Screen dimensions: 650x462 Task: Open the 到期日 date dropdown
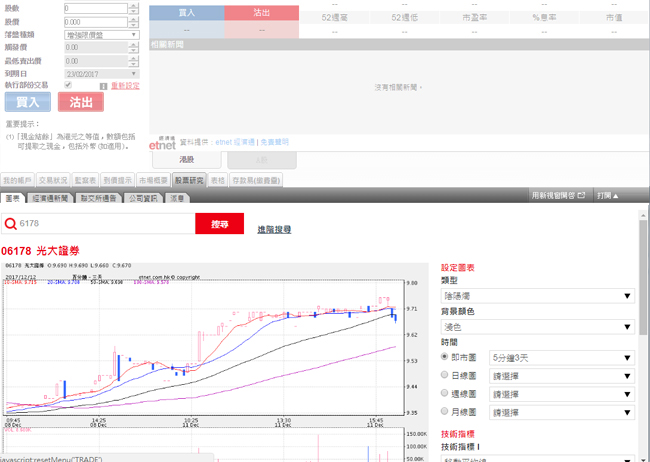pos(102,74)
